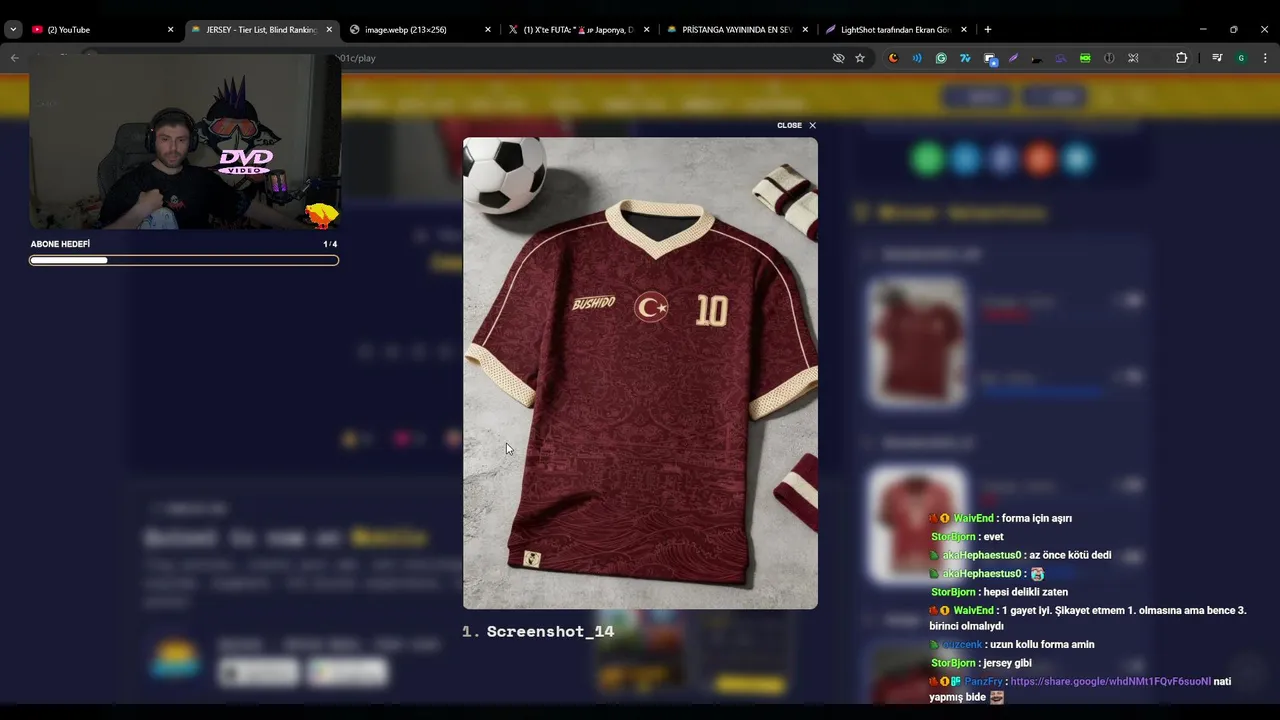Open the blue Tv extension icon
This screenshot has width=1280, height=720.
point(965,58)
